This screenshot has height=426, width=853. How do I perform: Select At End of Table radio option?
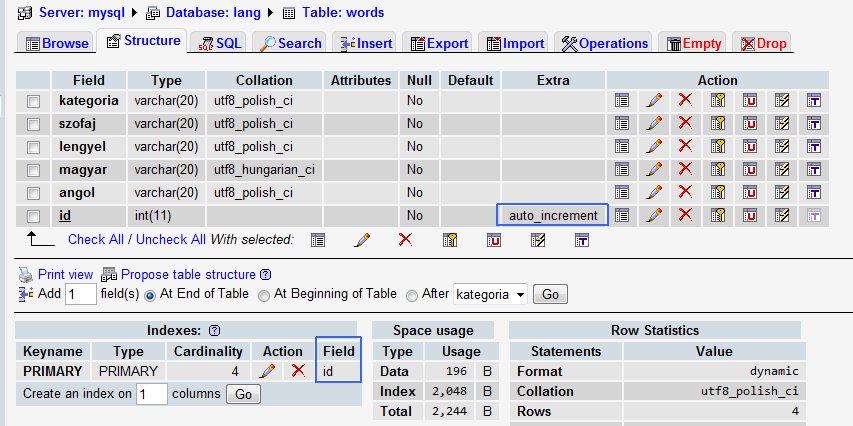(x=150, y=295)
